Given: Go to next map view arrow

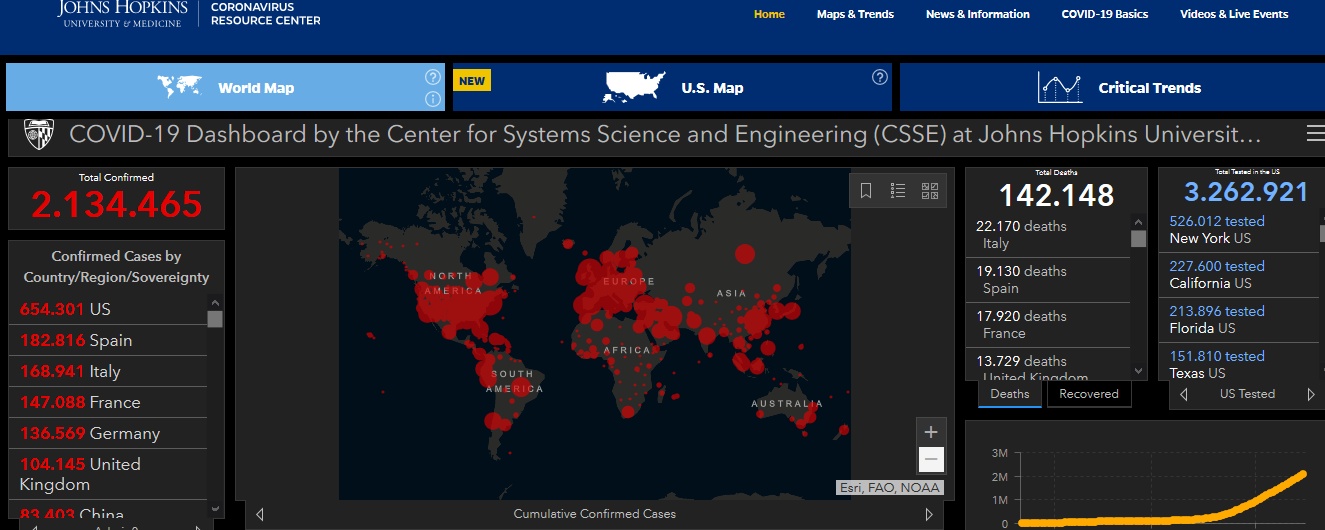Looking at the screenshot, I should 929,514.
